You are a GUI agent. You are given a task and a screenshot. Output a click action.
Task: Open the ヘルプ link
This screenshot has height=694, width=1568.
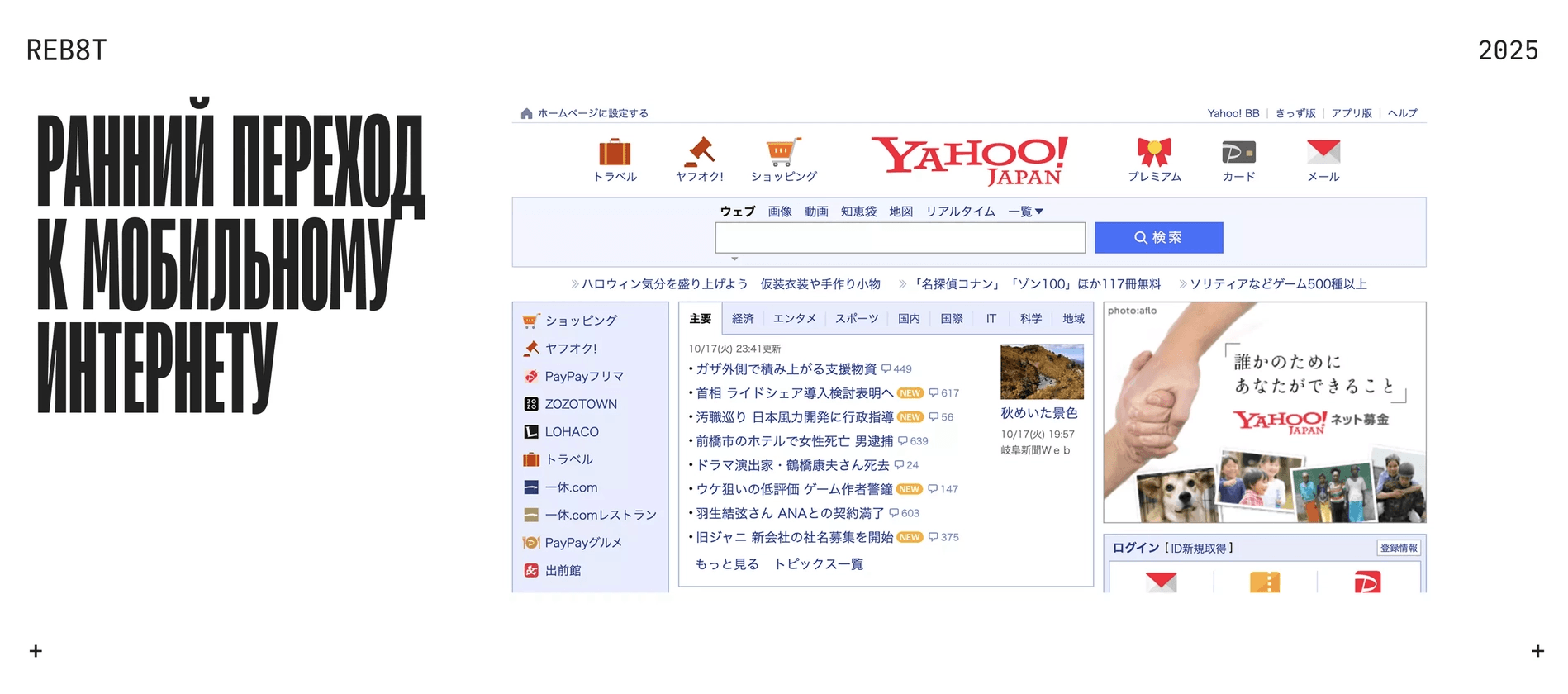tap(1403, 113)
